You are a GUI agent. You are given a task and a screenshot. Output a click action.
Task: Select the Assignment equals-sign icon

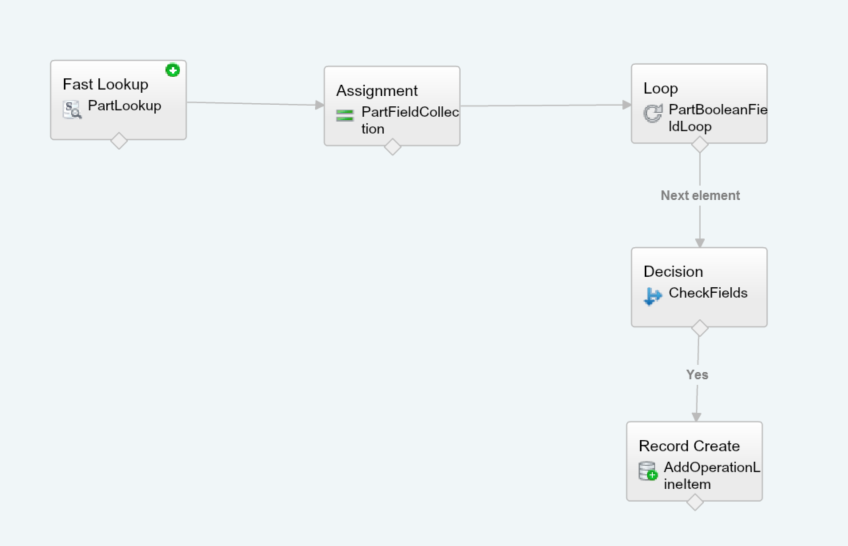345,116
